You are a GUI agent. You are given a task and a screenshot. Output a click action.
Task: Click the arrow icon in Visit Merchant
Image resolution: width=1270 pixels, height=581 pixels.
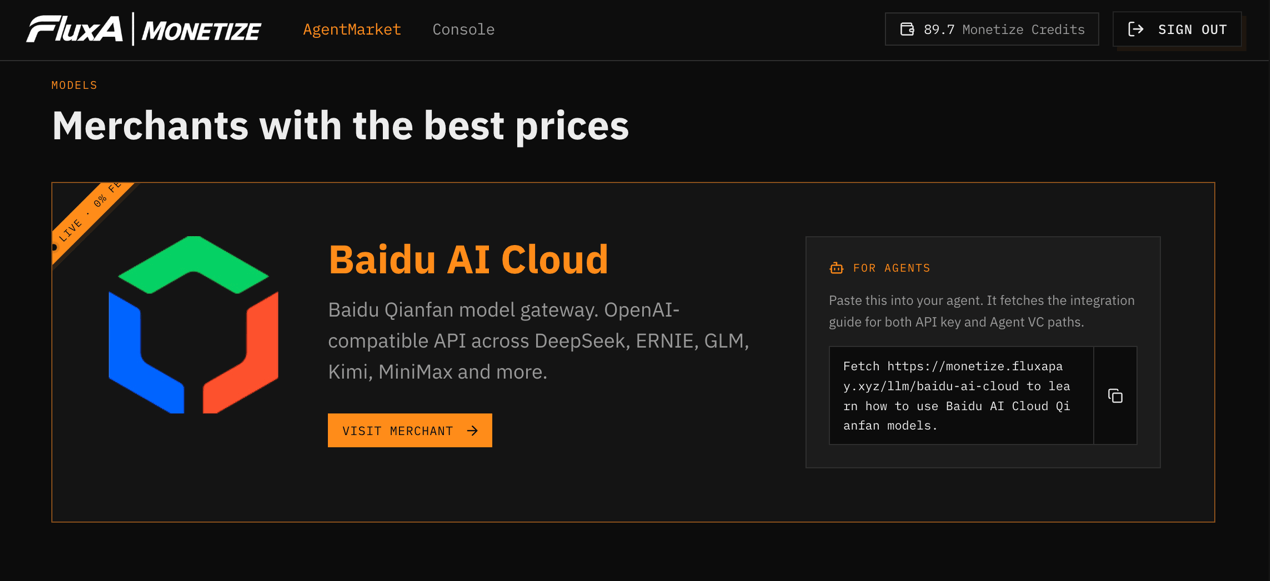pos(472,431)
